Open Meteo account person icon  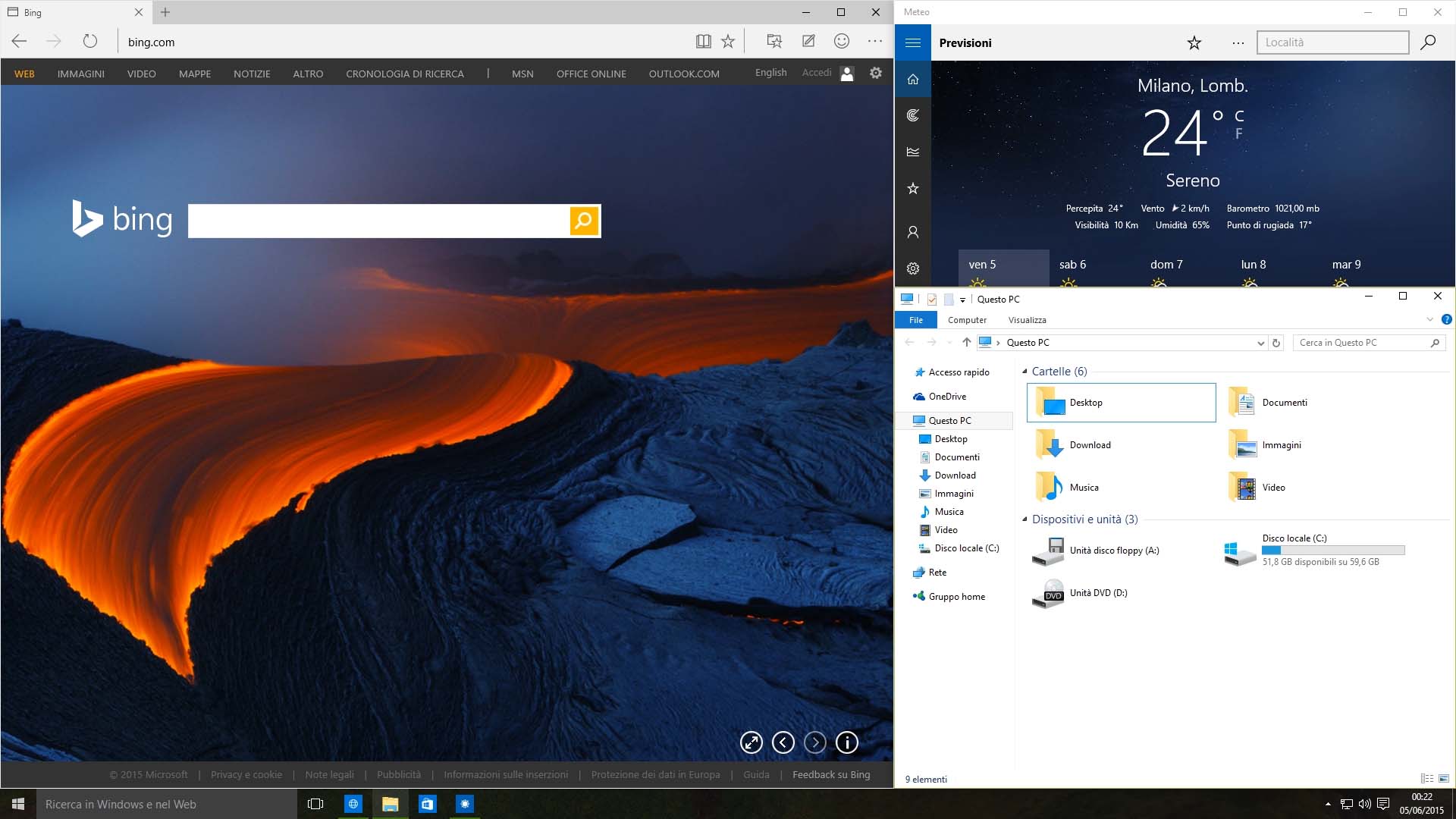[913, 232]
